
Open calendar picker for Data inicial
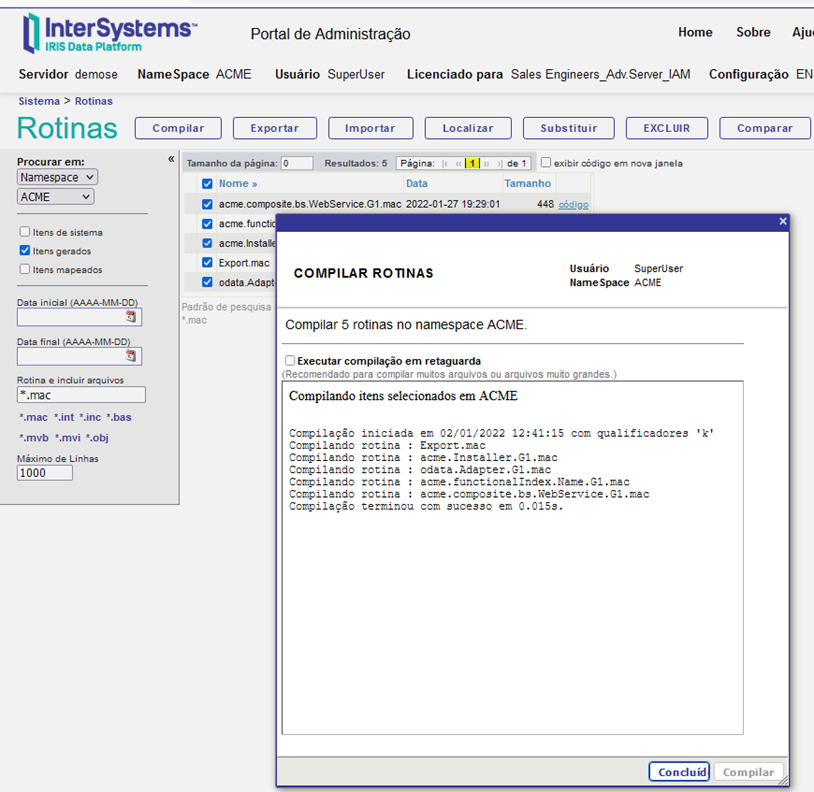pyautogui.click(x=130, y=317)
